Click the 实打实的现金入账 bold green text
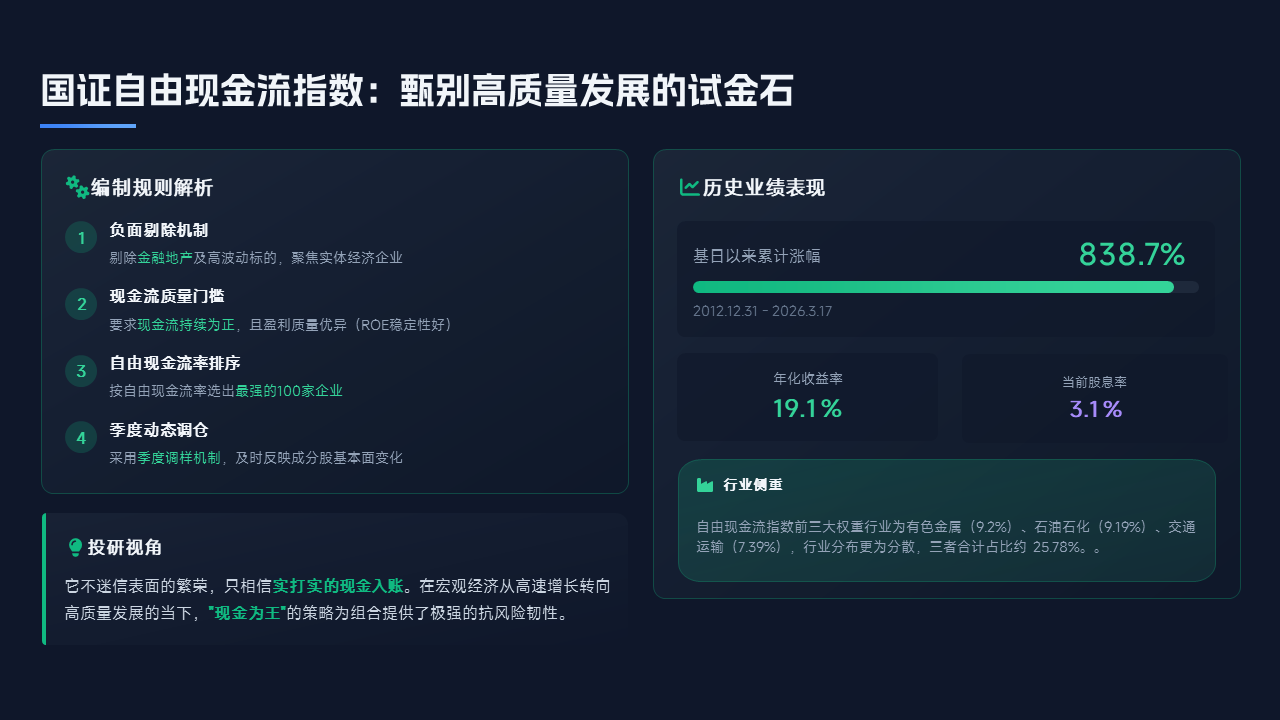The height and width of the screenshot is (720, 1280). coord(342,586)
